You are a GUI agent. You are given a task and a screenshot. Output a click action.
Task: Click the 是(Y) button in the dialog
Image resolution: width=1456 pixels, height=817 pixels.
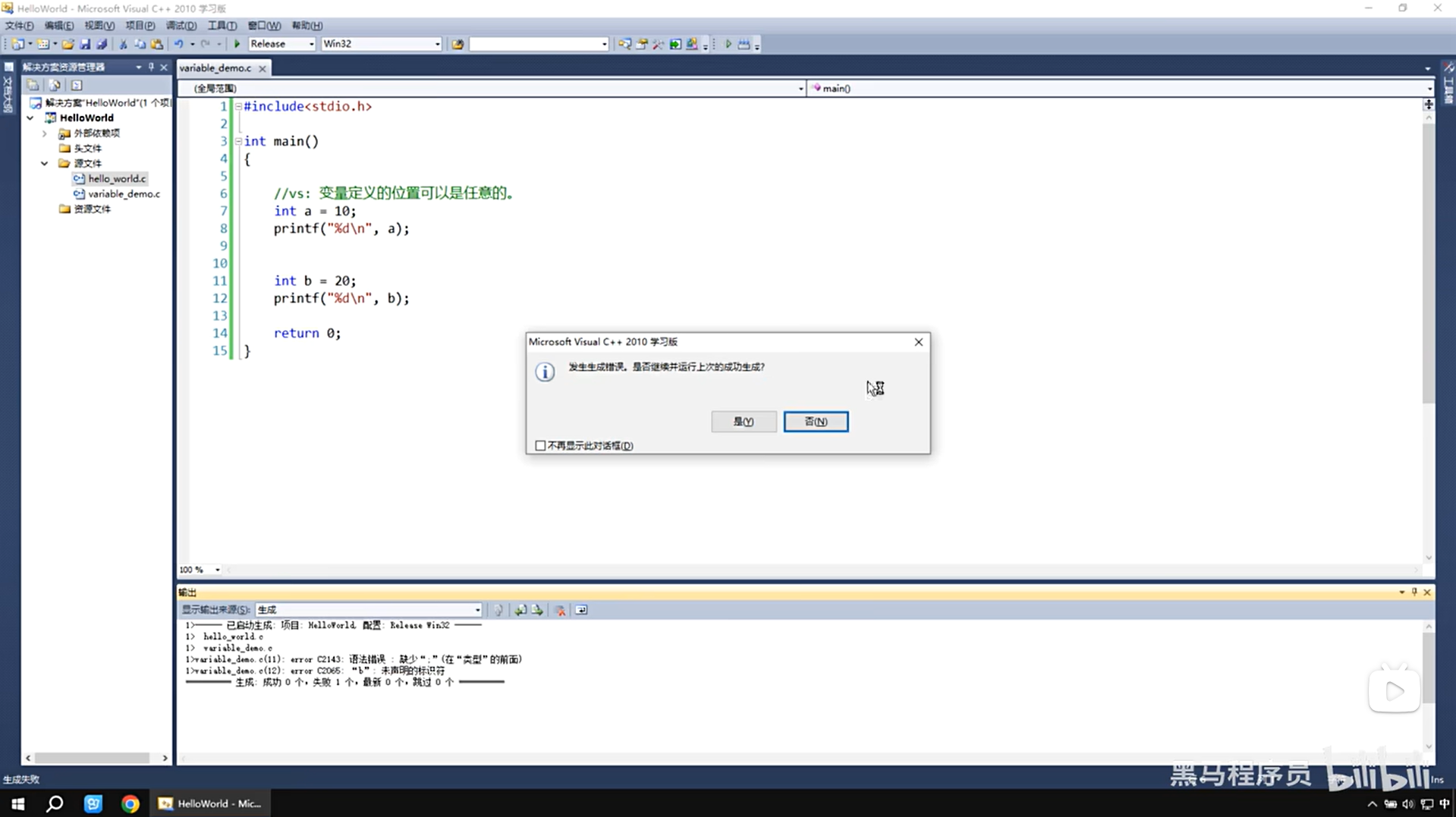coord(744,421)
